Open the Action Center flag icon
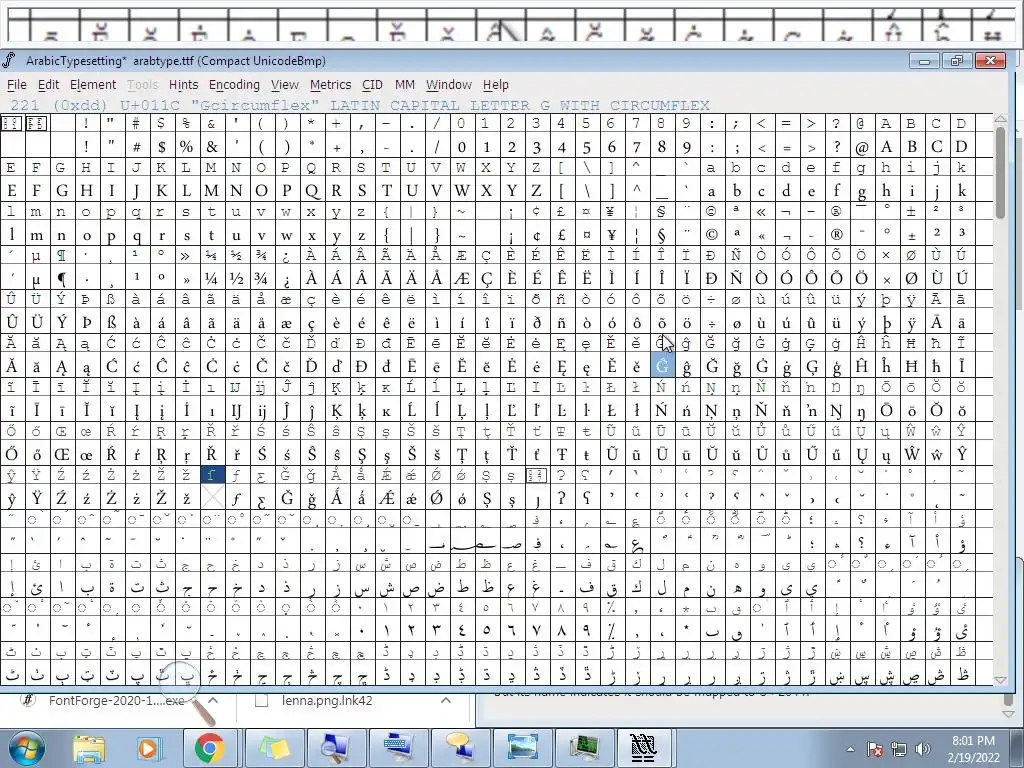The width and height of the screenshot is (1024, 768). [874, 749]
